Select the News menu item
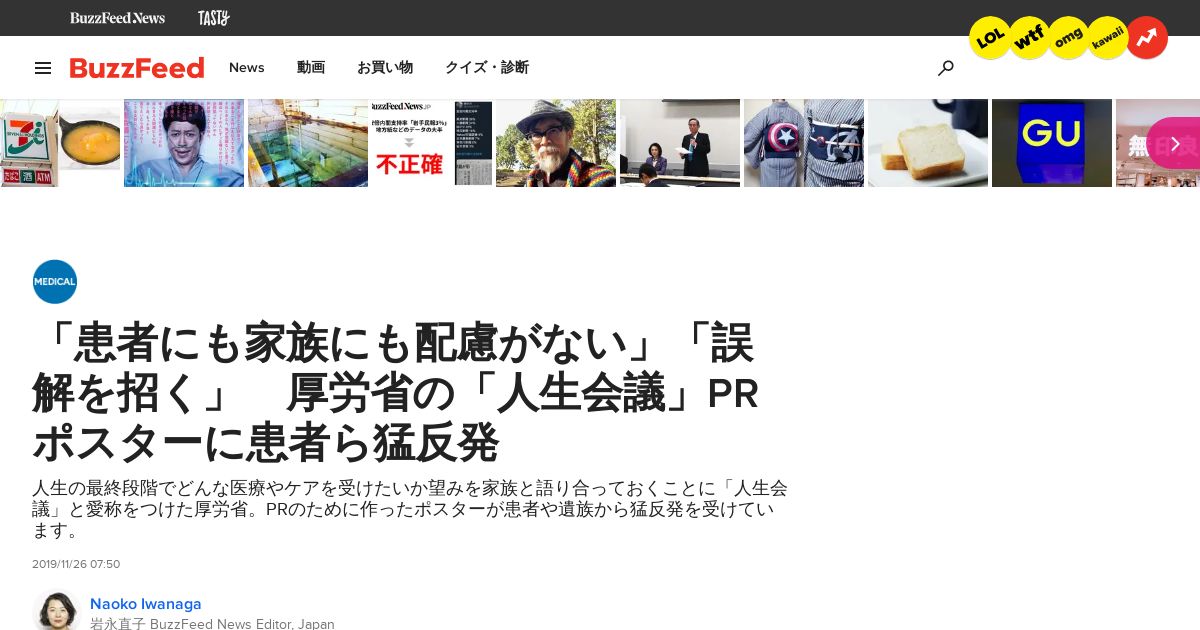 [x=247, y=68]
